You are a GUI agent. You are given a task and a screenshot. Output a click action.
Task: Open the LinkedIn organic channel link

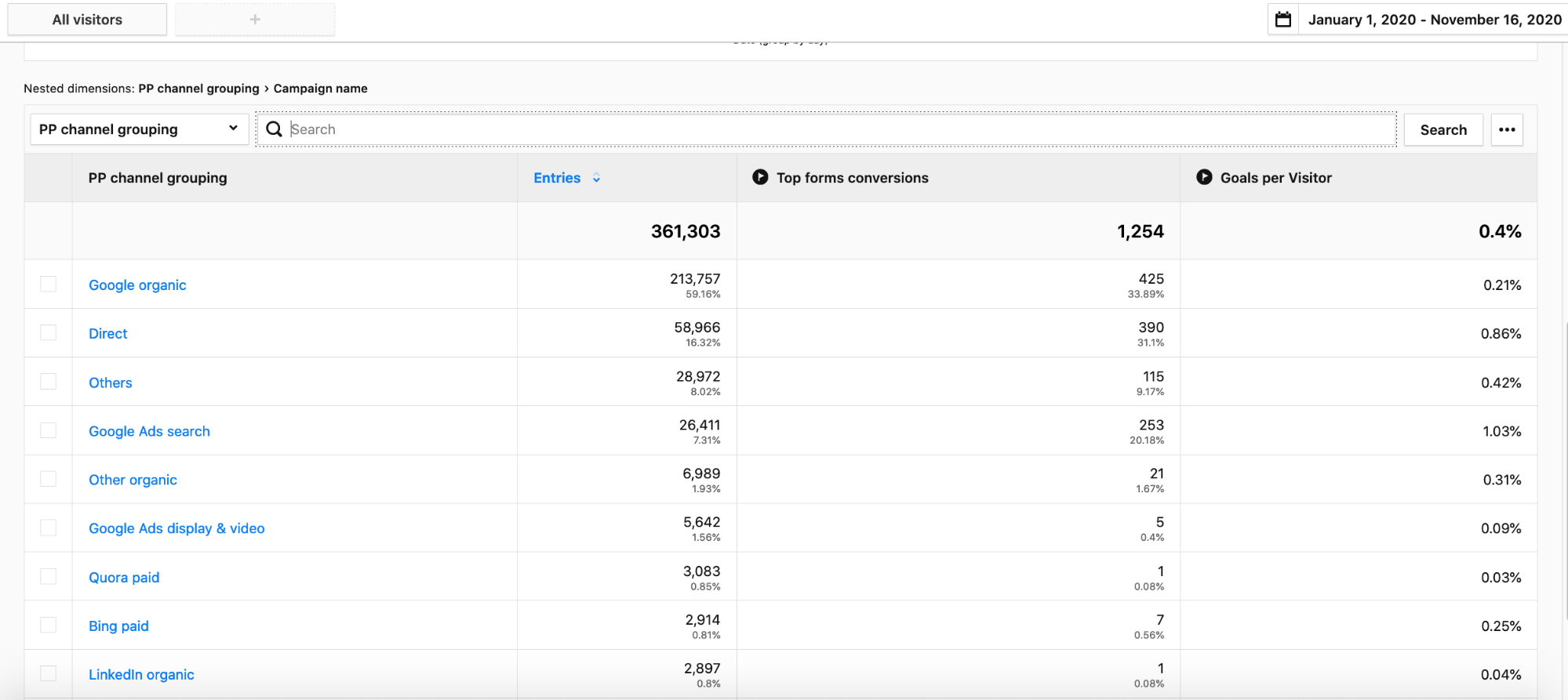pyautogui.click(x=141, y=675)
